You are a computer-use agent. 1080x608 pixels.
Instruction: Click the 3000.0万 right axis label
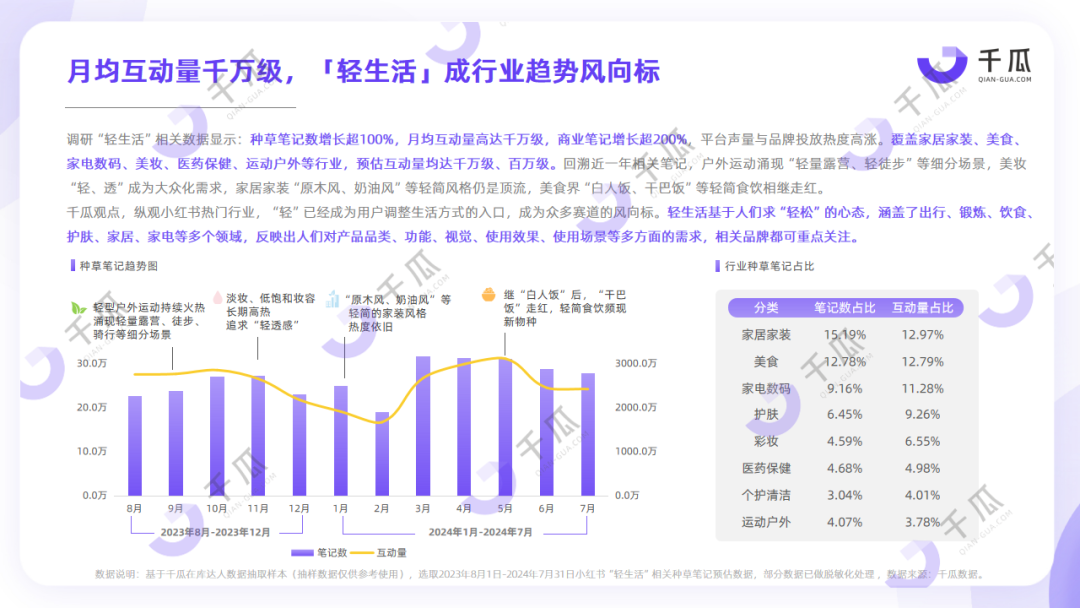636,363
